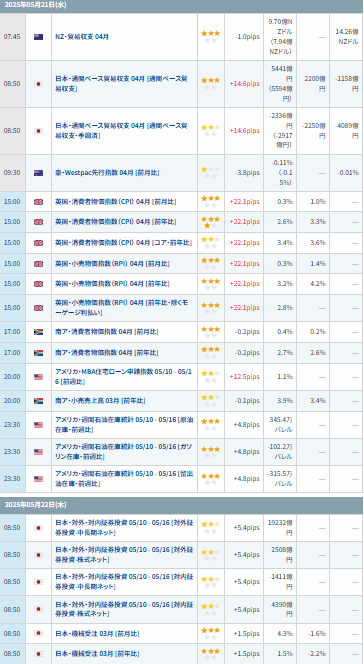Screen dimensions: 364x664
Task: Open 英国・小売物価指数(RPI) [除くモーゲージ利払い] link
Action: 121,308
